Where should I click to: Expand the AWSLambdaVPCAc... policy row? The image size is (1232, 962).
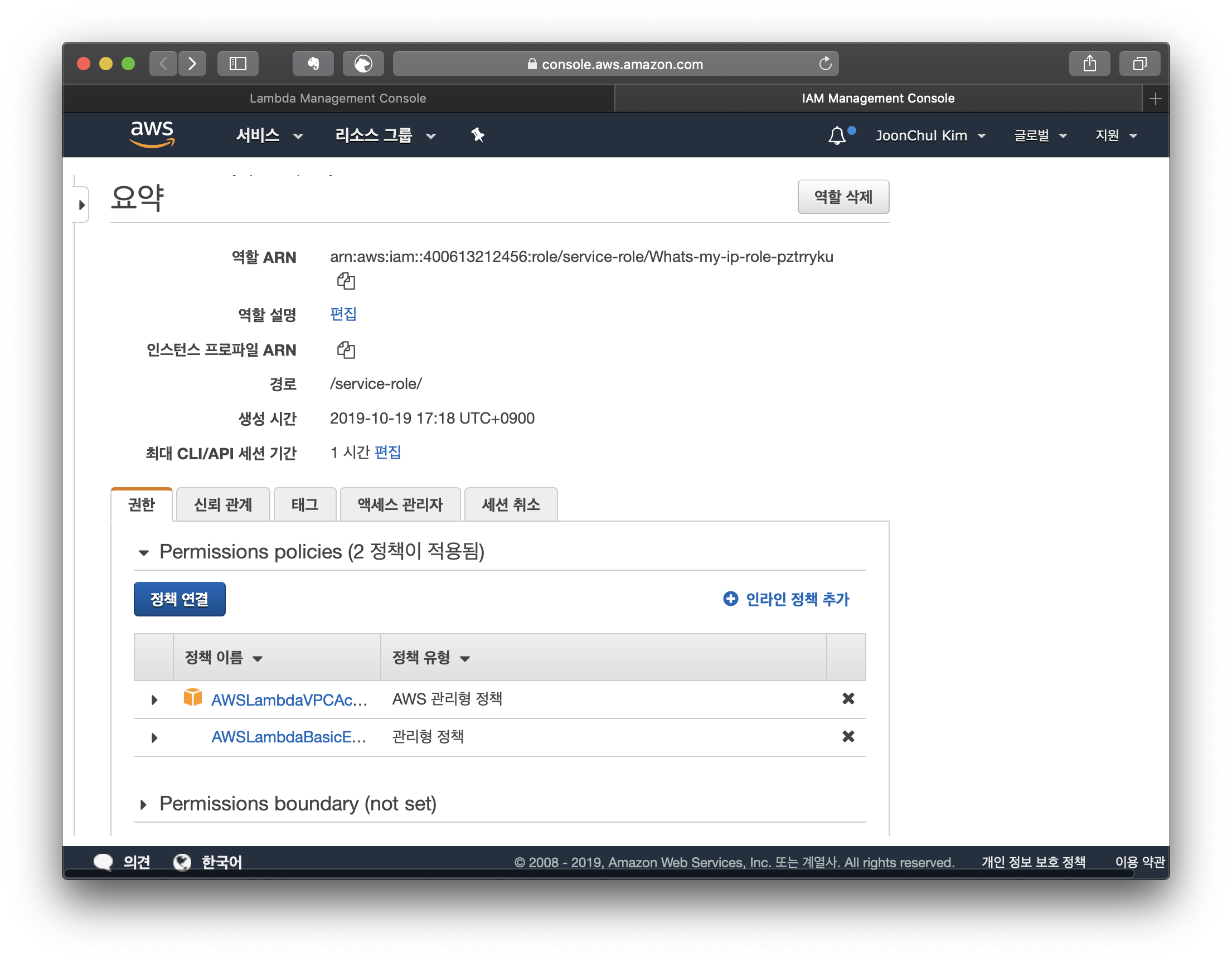click(x=154, y=700)
